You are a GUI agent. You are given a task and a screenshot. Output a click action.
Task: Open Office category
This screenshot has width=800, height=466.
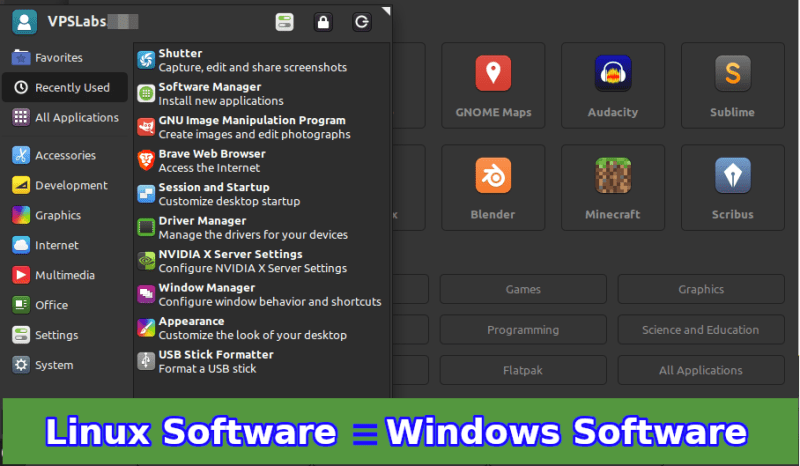[x=65, y=305]
